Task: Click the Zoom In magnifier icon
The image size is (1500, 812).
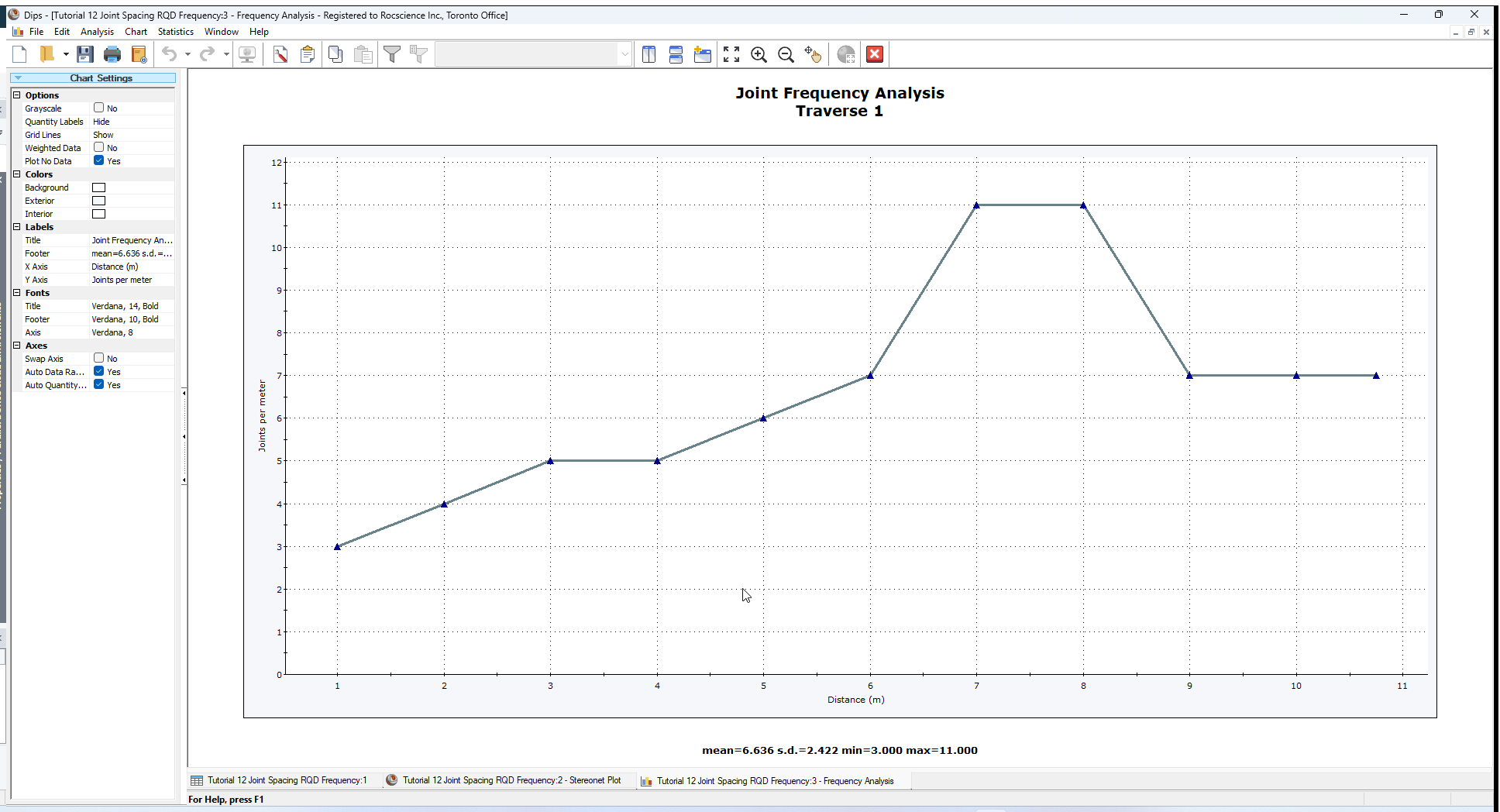Action: pos(759,54)
